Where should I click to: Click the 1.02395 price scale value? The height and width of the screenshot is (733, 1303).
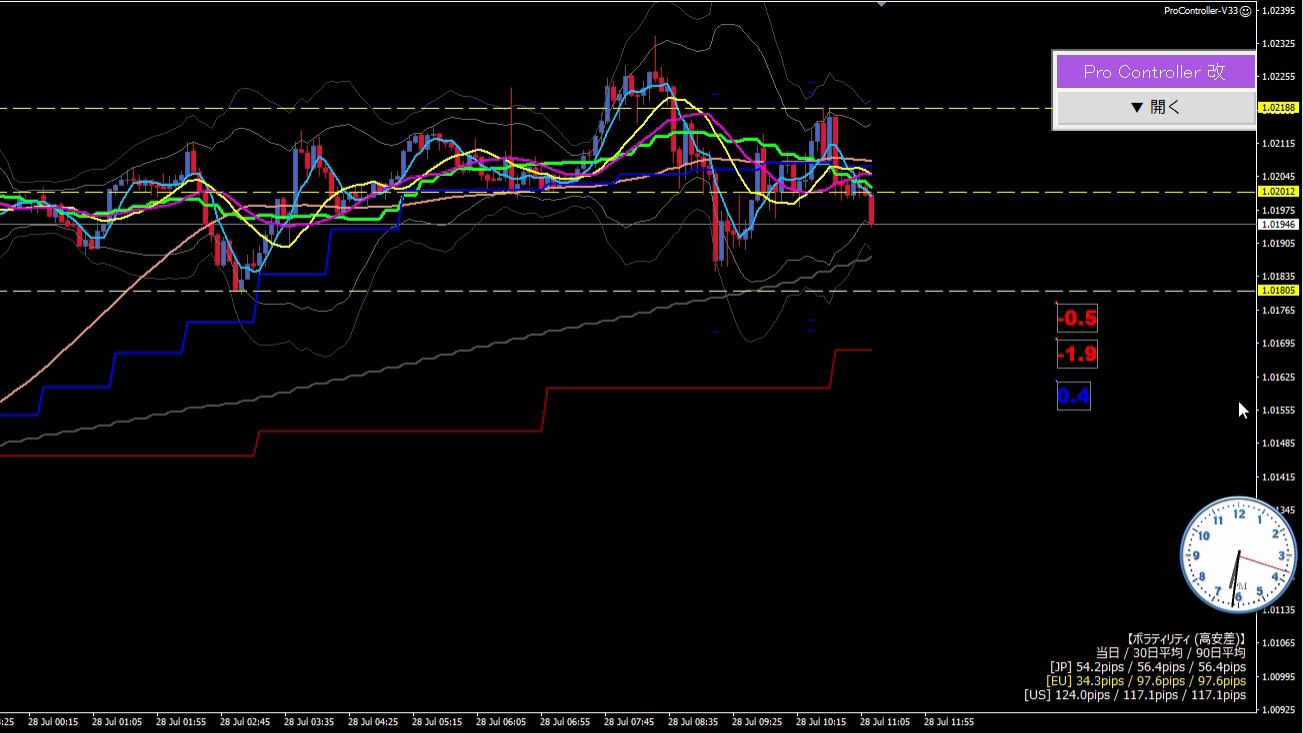[x=1279, y=10]
